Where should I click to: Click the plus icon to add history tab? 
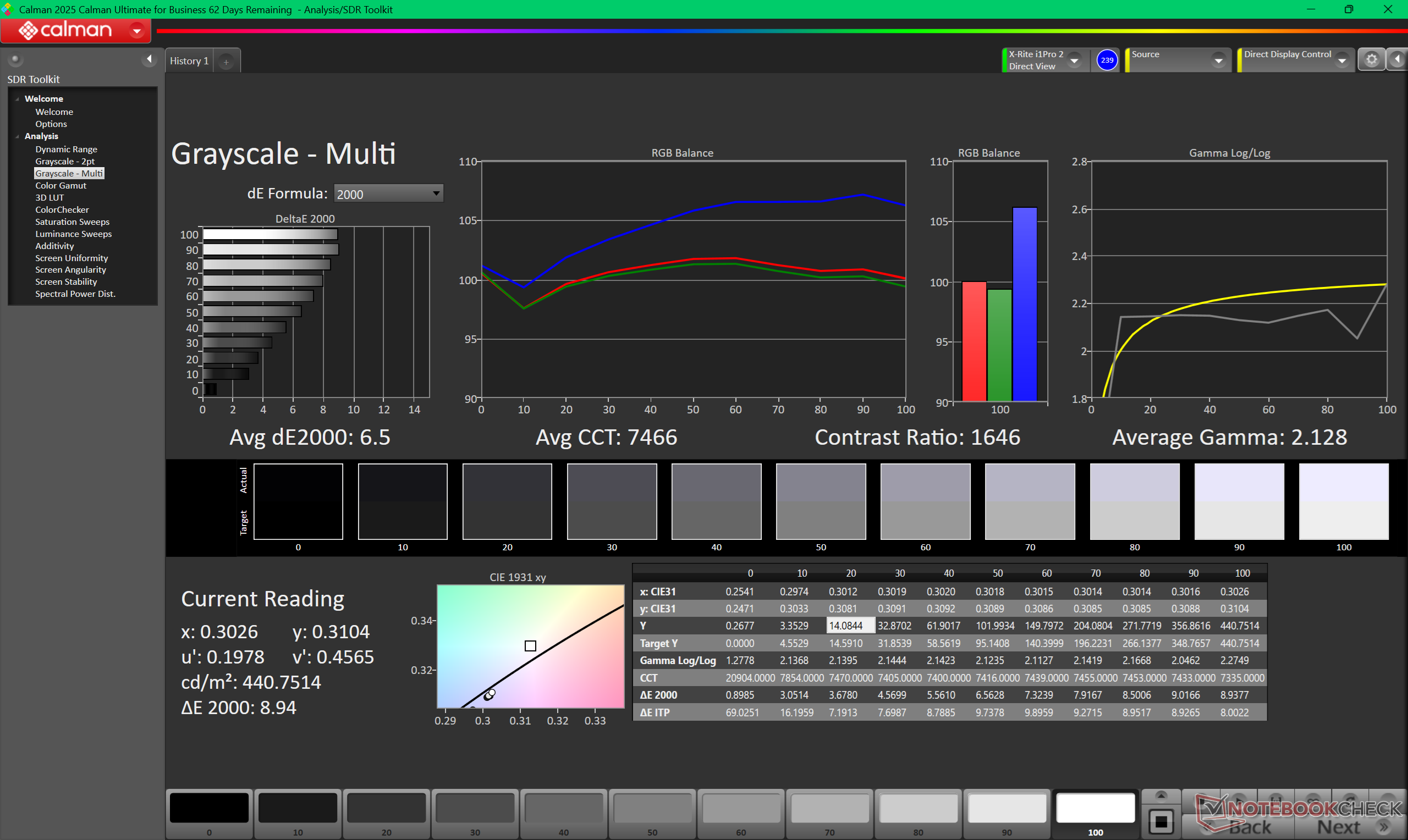tap(226, 62)
